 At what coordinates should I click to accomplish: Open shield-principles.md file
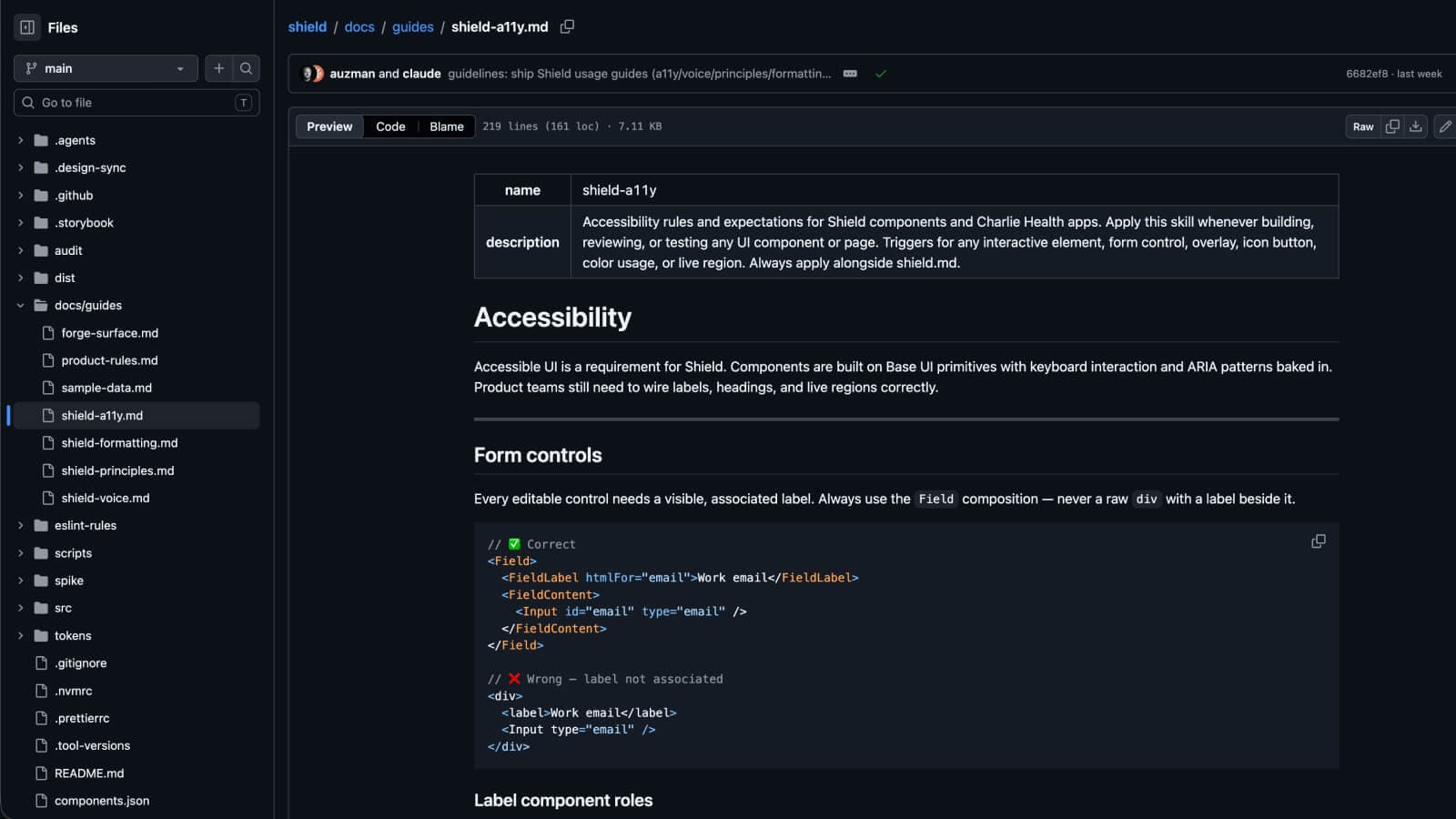117,470
